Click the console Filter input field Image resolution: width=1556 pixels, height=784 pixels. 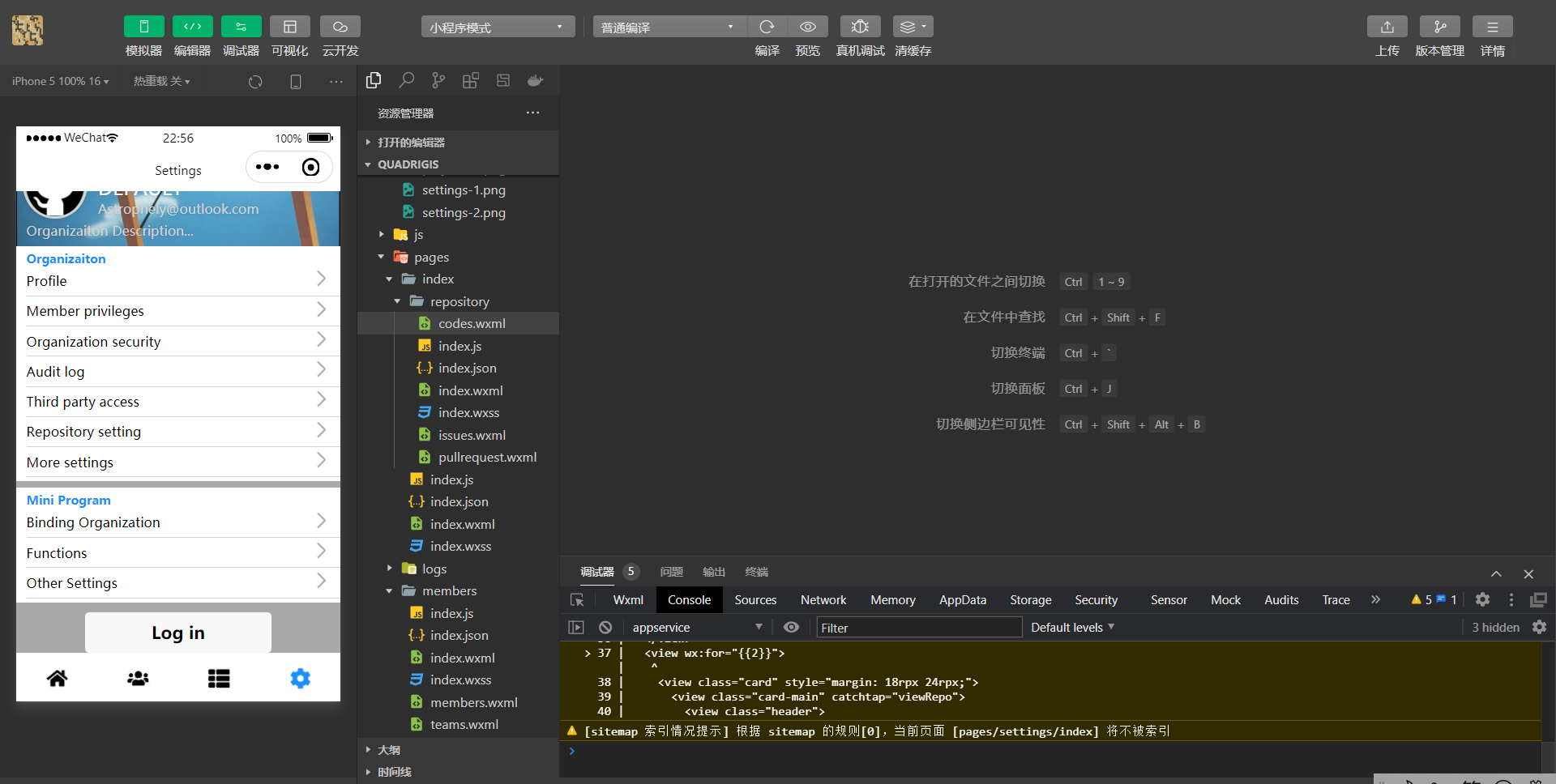(918, 628)
